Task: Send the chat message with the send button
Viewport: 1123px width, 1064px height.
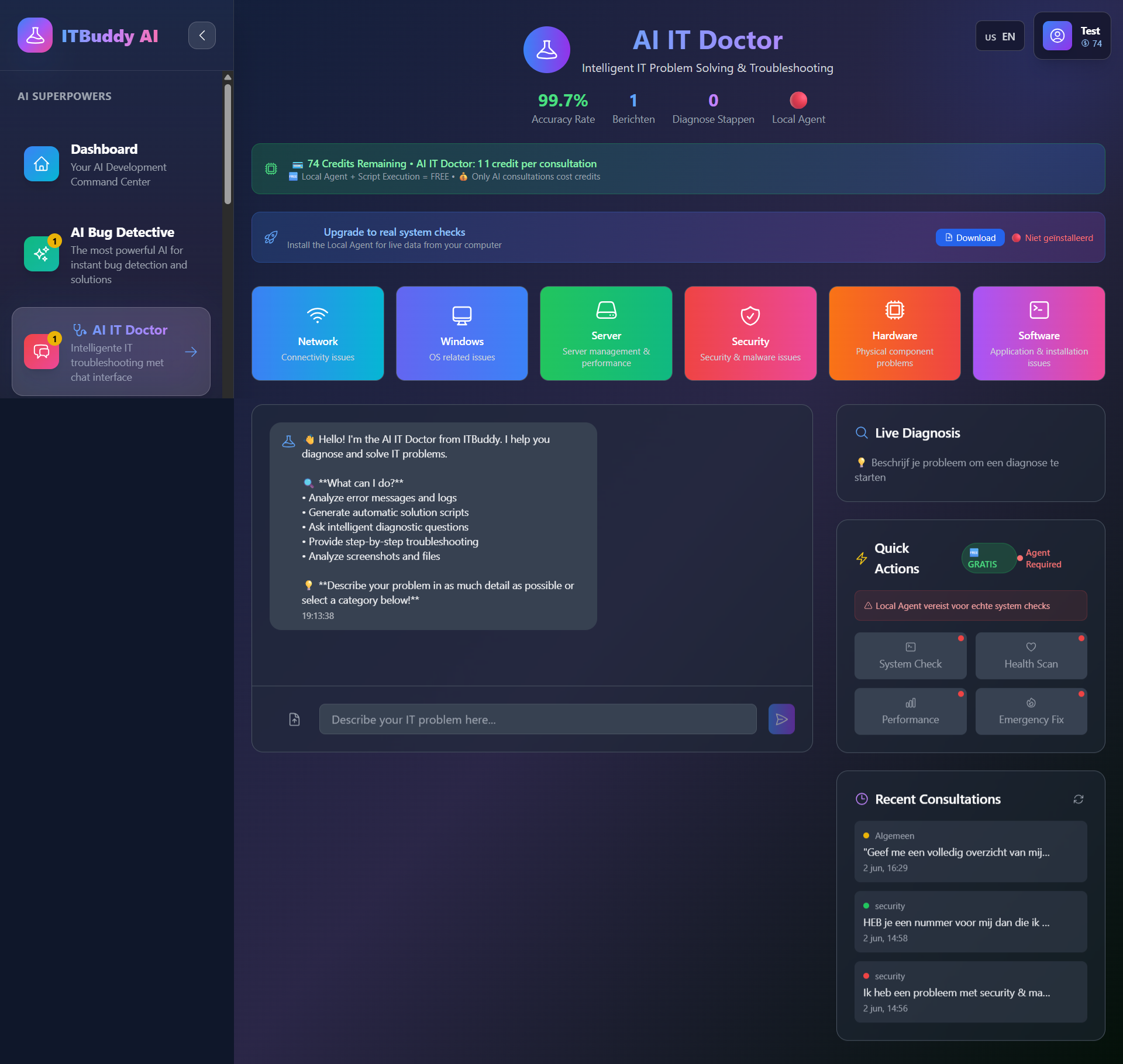Action: (781, 719)
